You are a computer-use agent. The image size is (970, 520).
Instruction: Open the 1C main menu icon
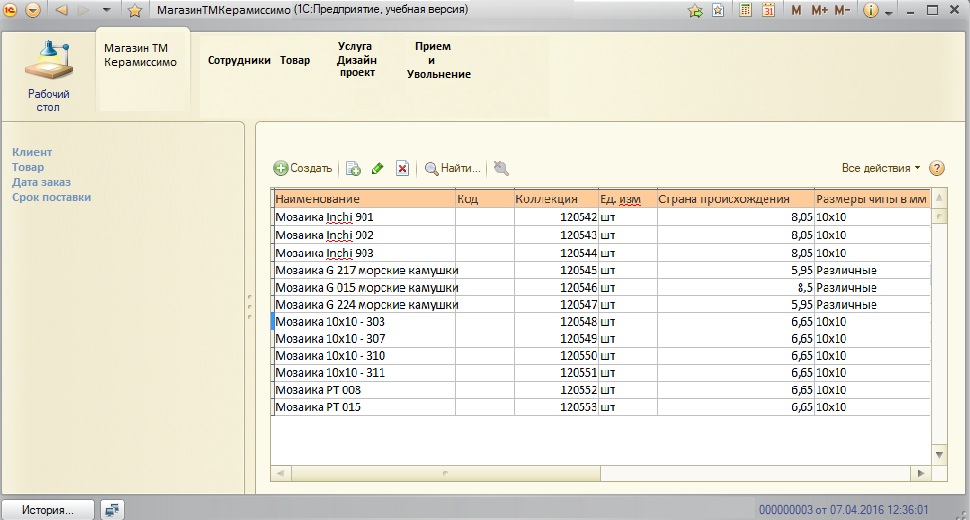pos(11,10)
